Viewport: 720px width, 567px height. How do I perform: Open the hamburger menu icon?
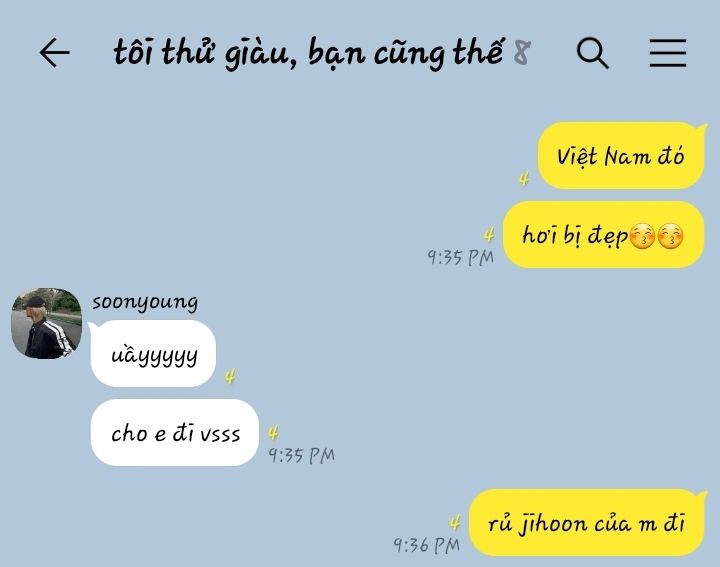[x=668, y=53]
